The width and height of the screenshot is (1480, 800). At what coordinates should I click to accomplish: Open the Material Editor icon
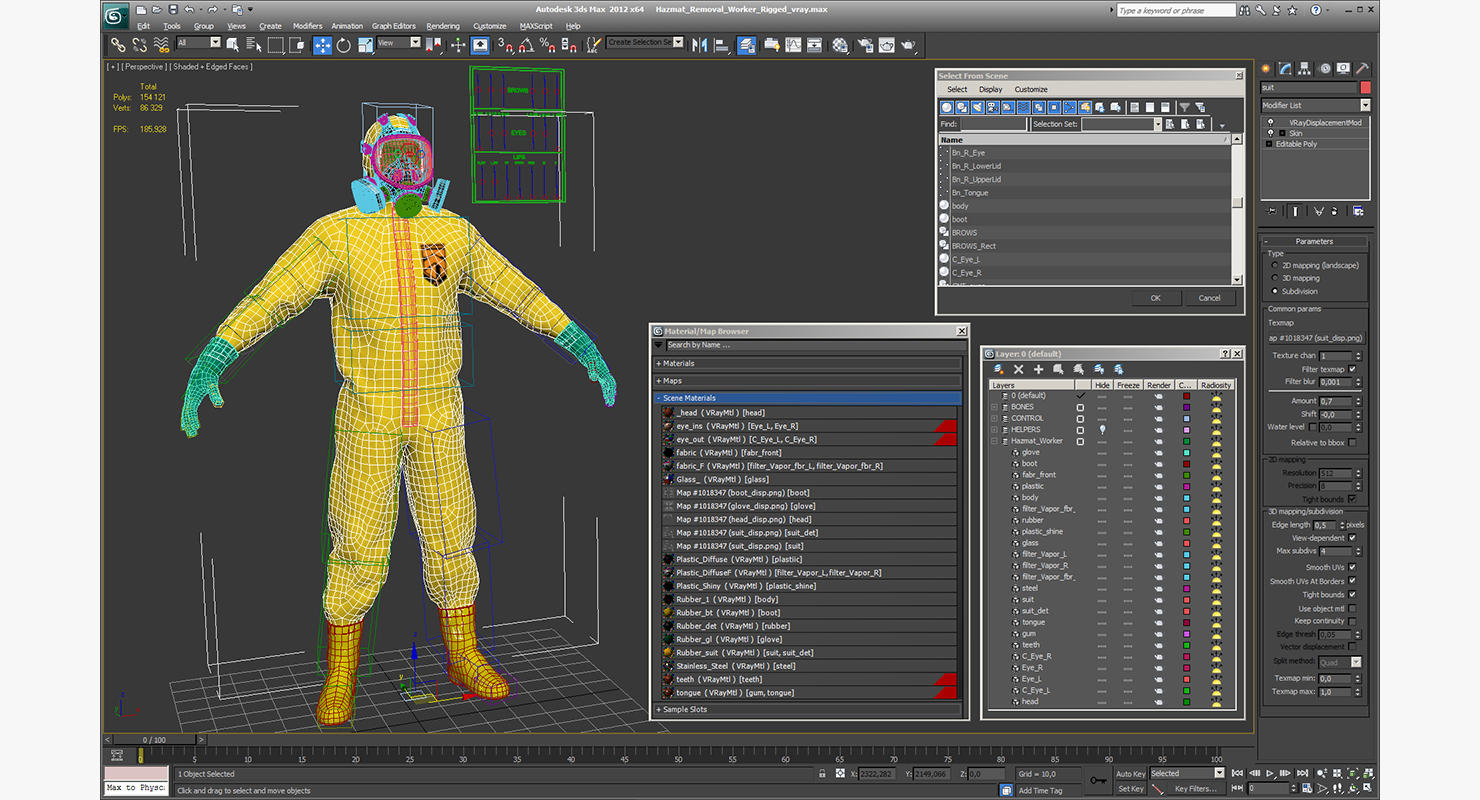(840, 45)
